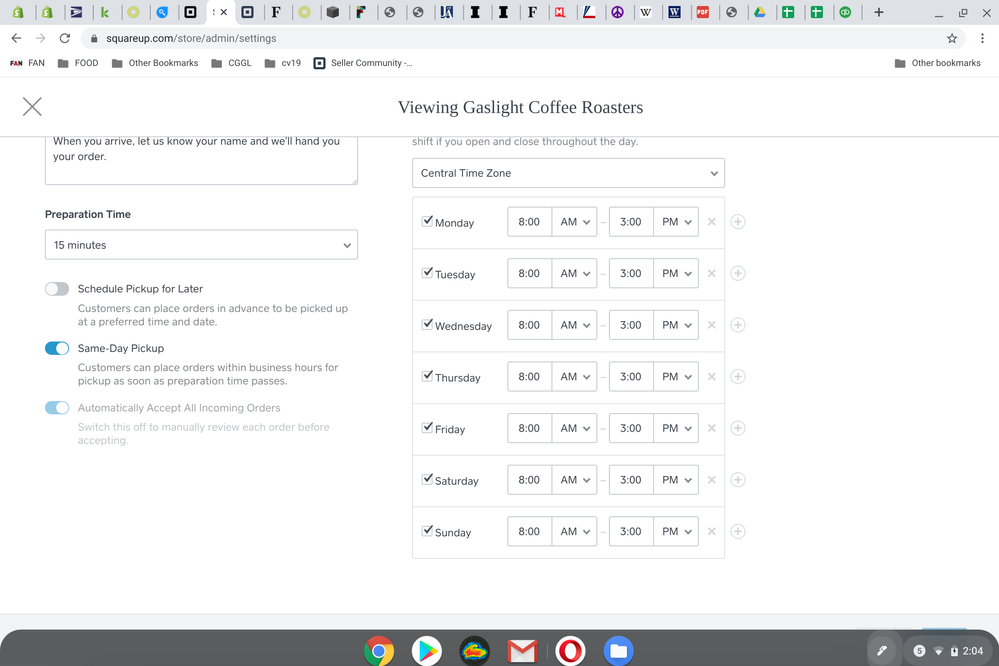Launch Google Play Store from the shelf
This screenshot has width=999, height=666.
[426, 650]
